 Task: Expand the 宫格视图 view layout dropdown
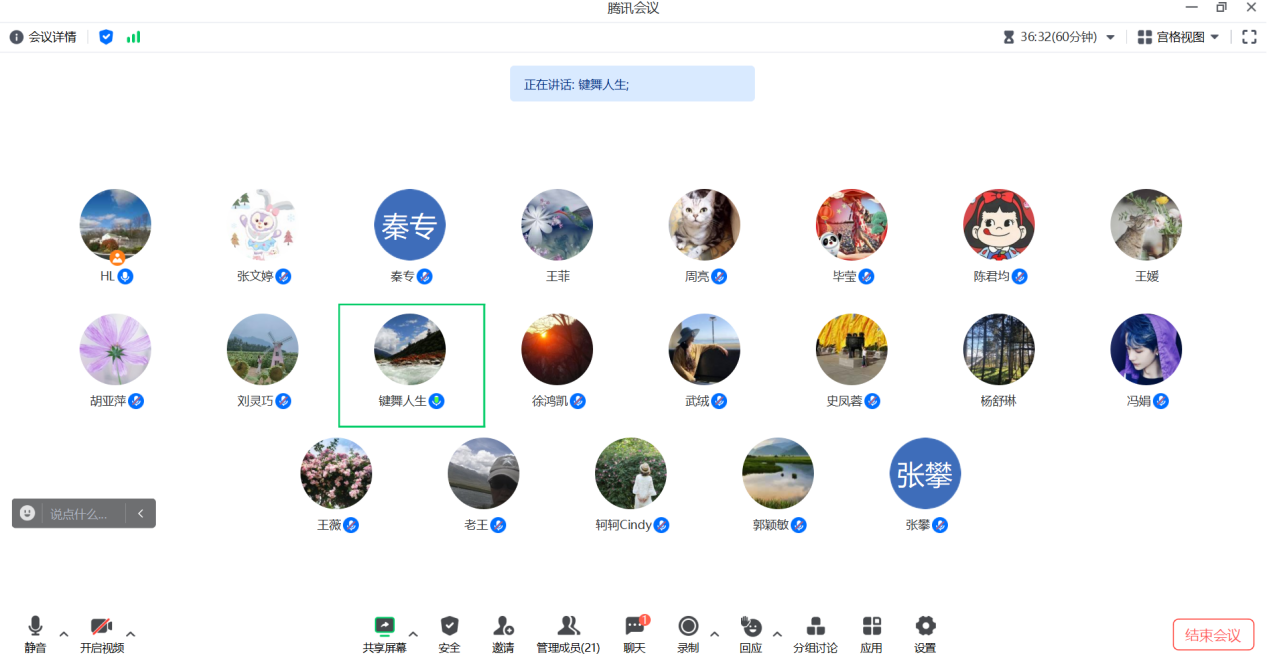click(x=1213, y=36)
